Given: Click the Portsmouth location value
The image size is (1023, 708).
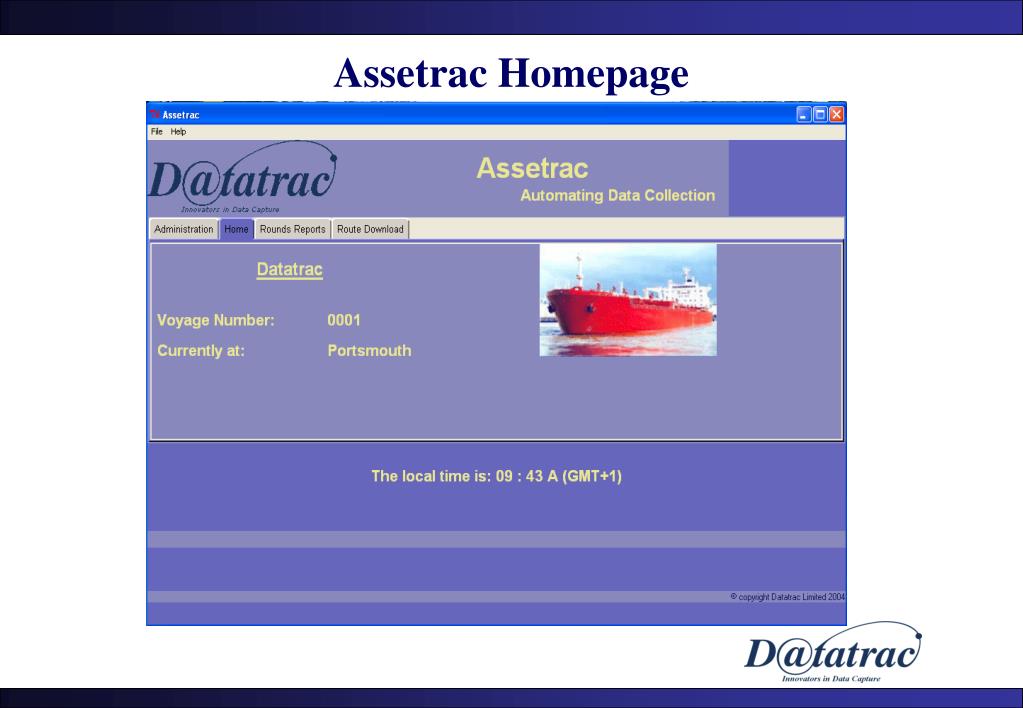Looking at the screenshot, I should tap(369, 350).
